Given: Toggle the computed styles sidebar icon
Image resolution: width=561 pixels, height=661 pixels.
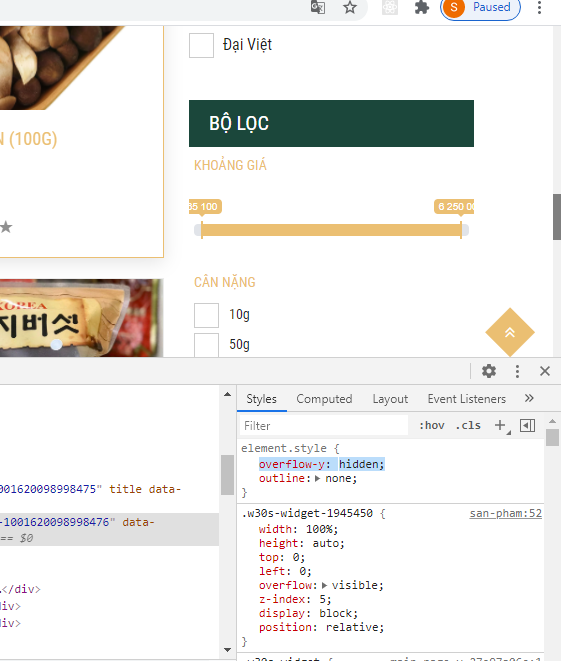Looking at the screenshot, I should [527, 425].
